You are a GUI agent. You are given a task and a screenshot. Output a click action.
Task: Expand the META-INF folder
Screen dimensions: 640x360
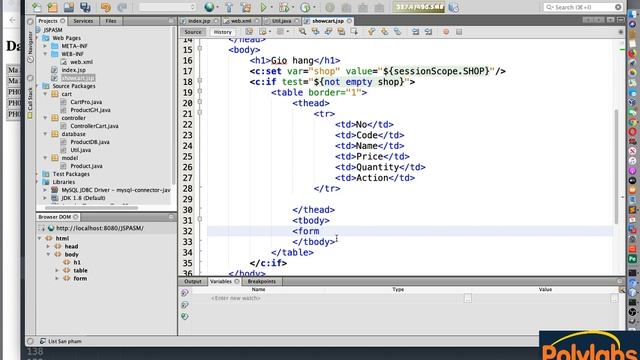coord(45,46)
